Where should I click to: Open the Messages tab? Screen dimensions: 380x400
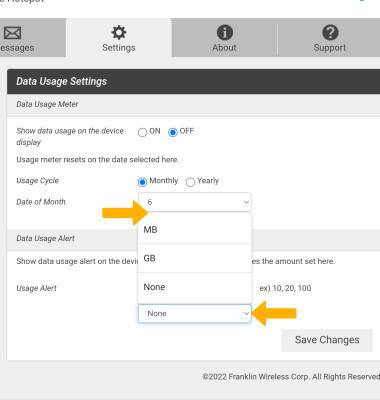pyautogui.click(x=33, y=38)
